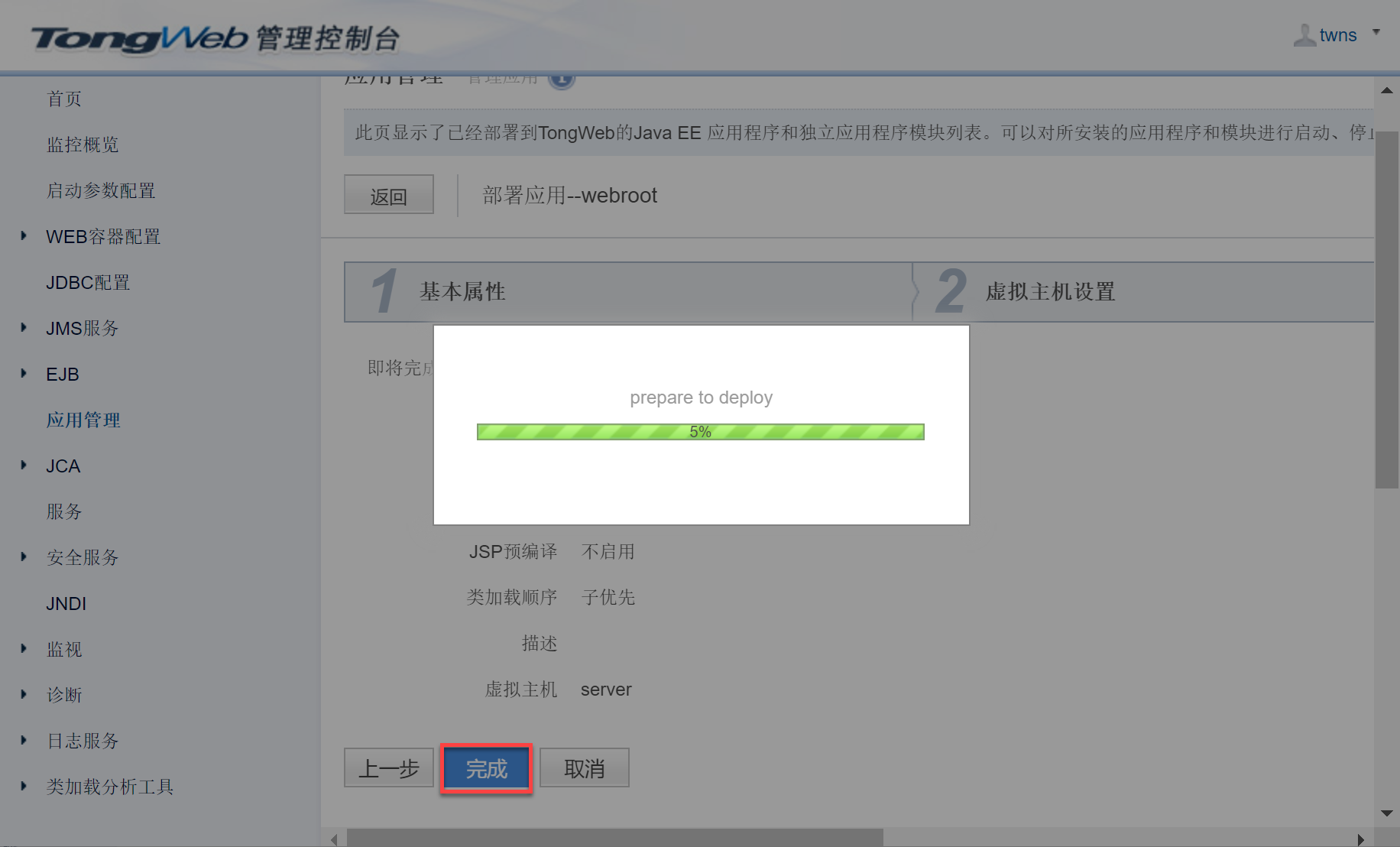The height and width of the screenshot is (847, 1400).
Task: Expand the JCA menu arrow
Action: pos(24,465)
